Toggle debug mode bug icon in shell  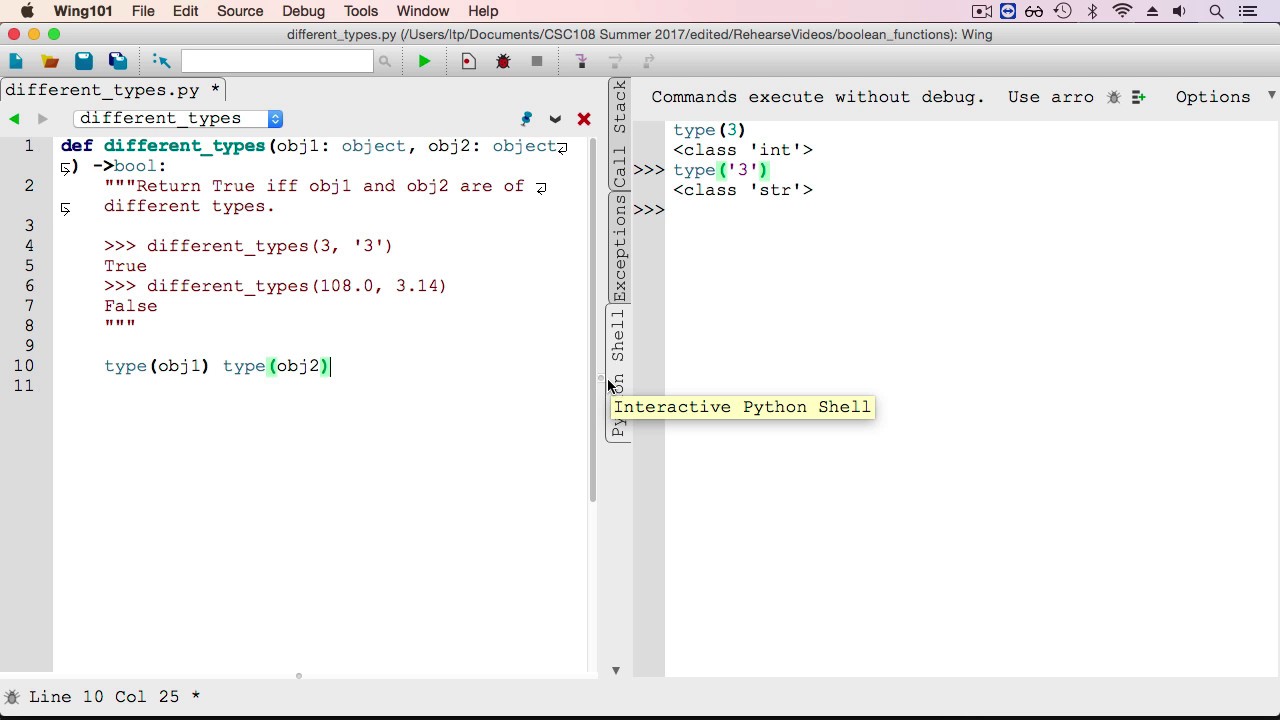1114,97
